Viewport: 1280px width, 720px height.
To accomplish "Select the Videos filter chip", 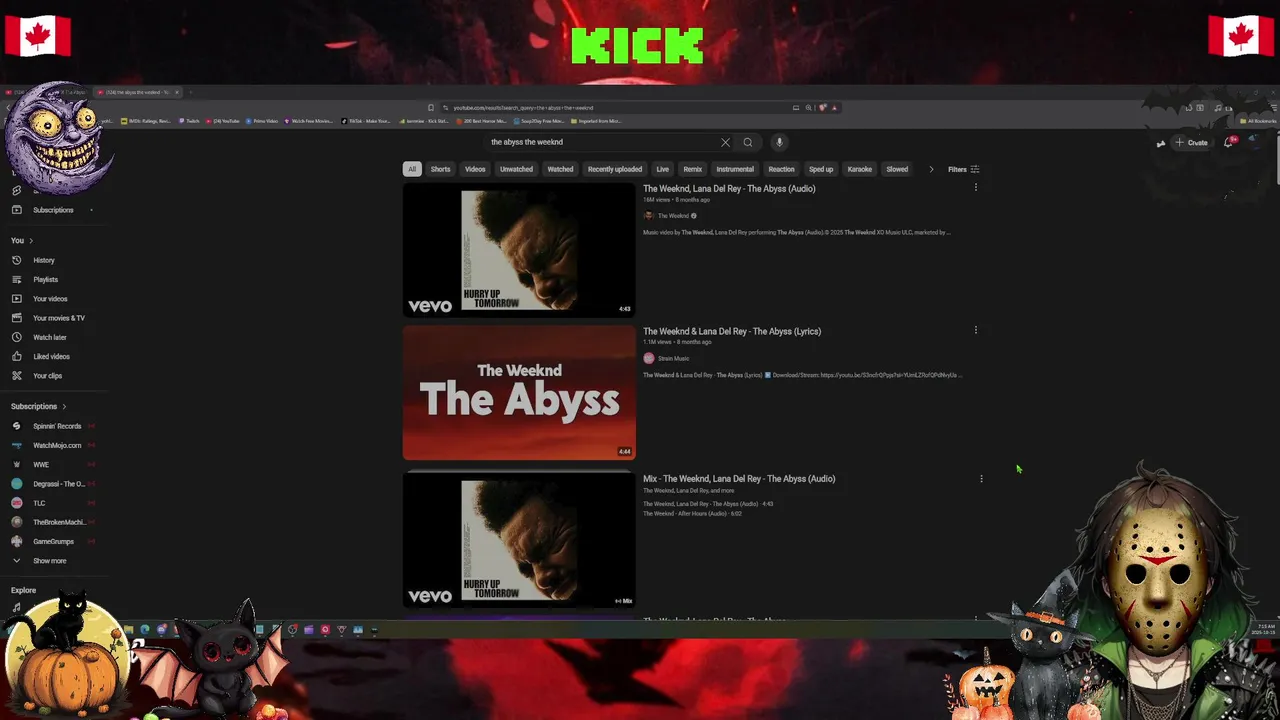I will coord(475,169).
